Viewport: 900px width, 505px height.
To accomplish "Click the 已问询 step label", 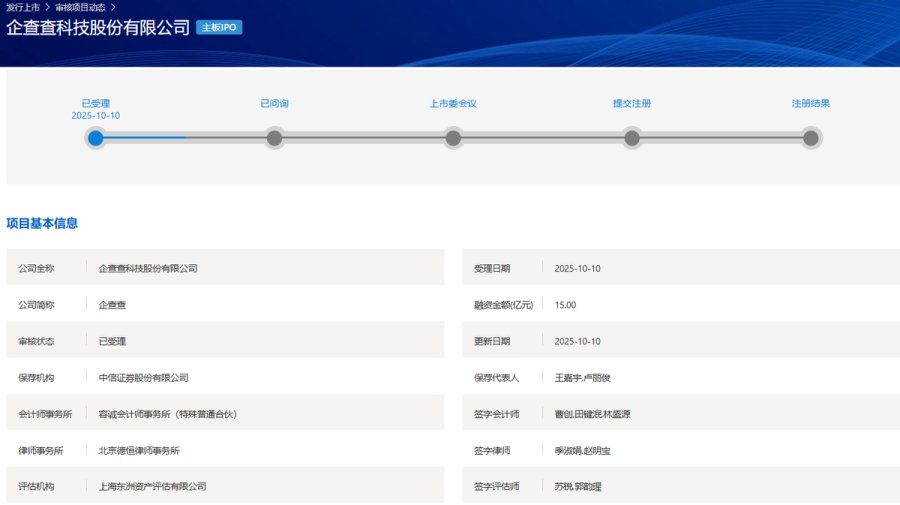I will (274, 103).
